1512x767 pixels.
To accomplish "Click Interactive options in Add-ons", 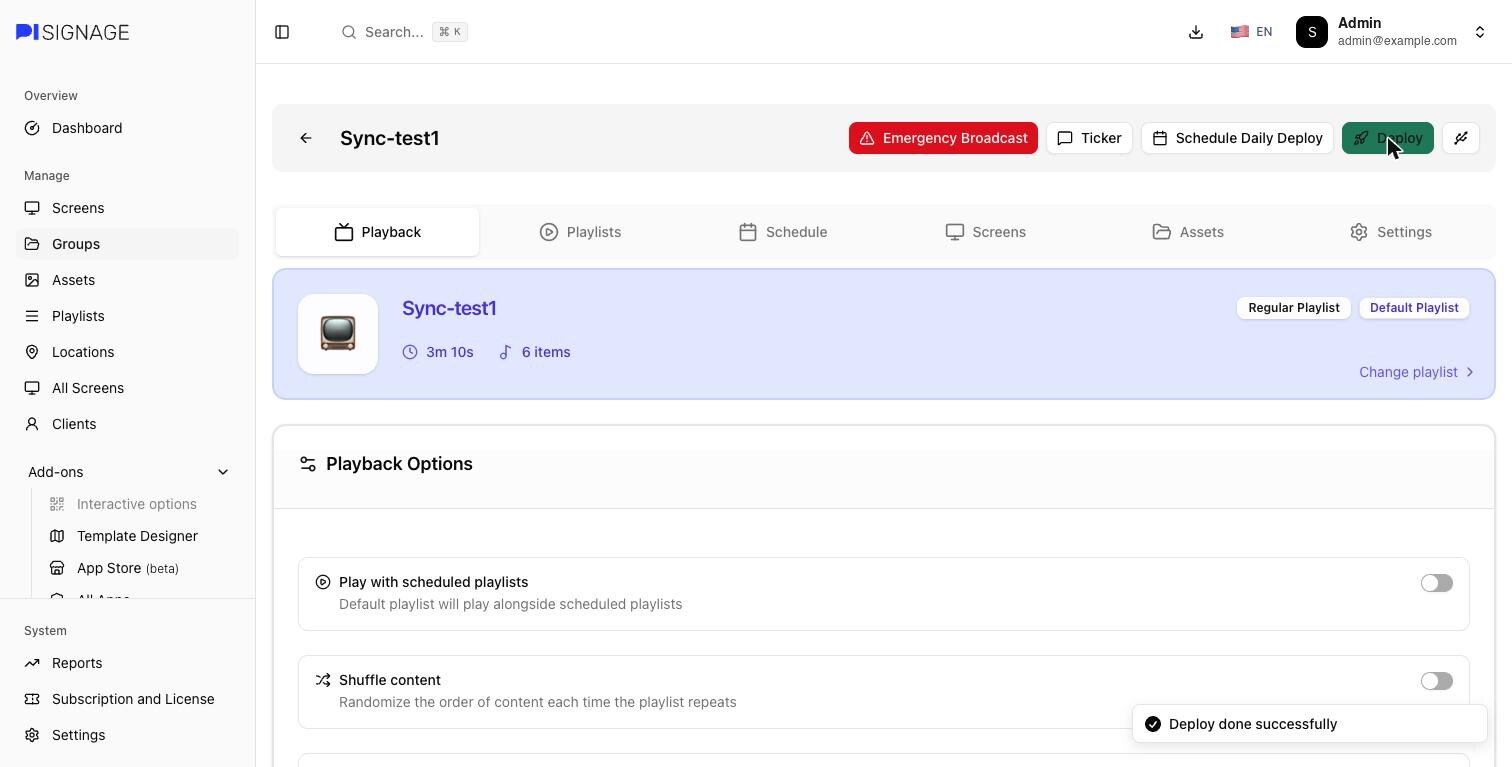I will pos(137,504).
